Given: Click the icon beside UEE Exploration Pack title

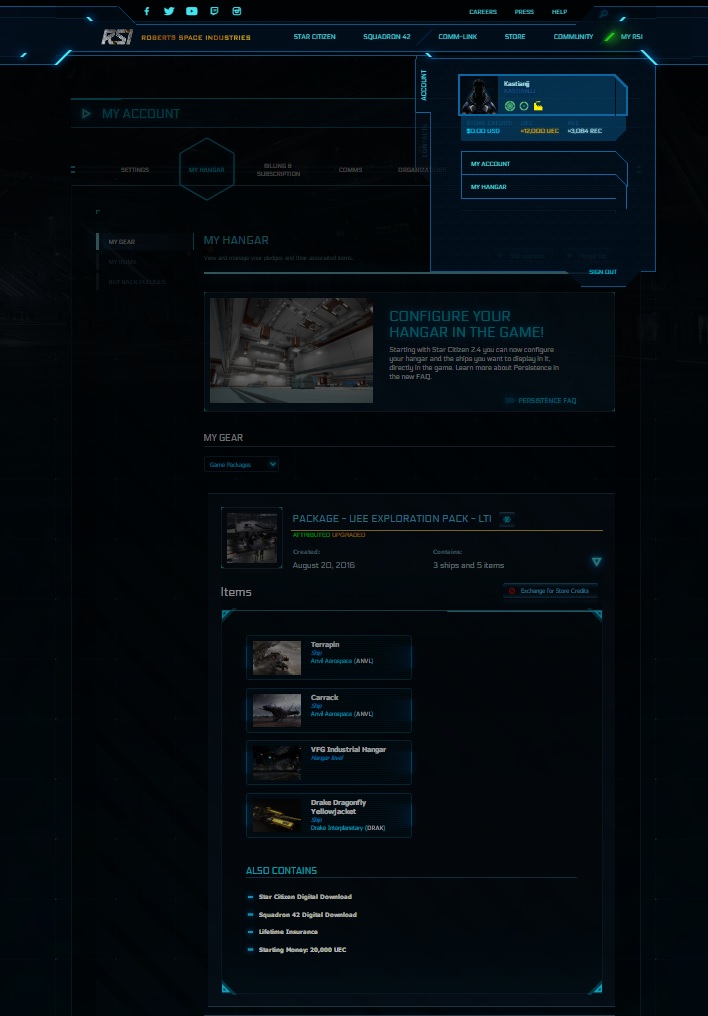Looking at the screenshot, I should pos(507,519).
